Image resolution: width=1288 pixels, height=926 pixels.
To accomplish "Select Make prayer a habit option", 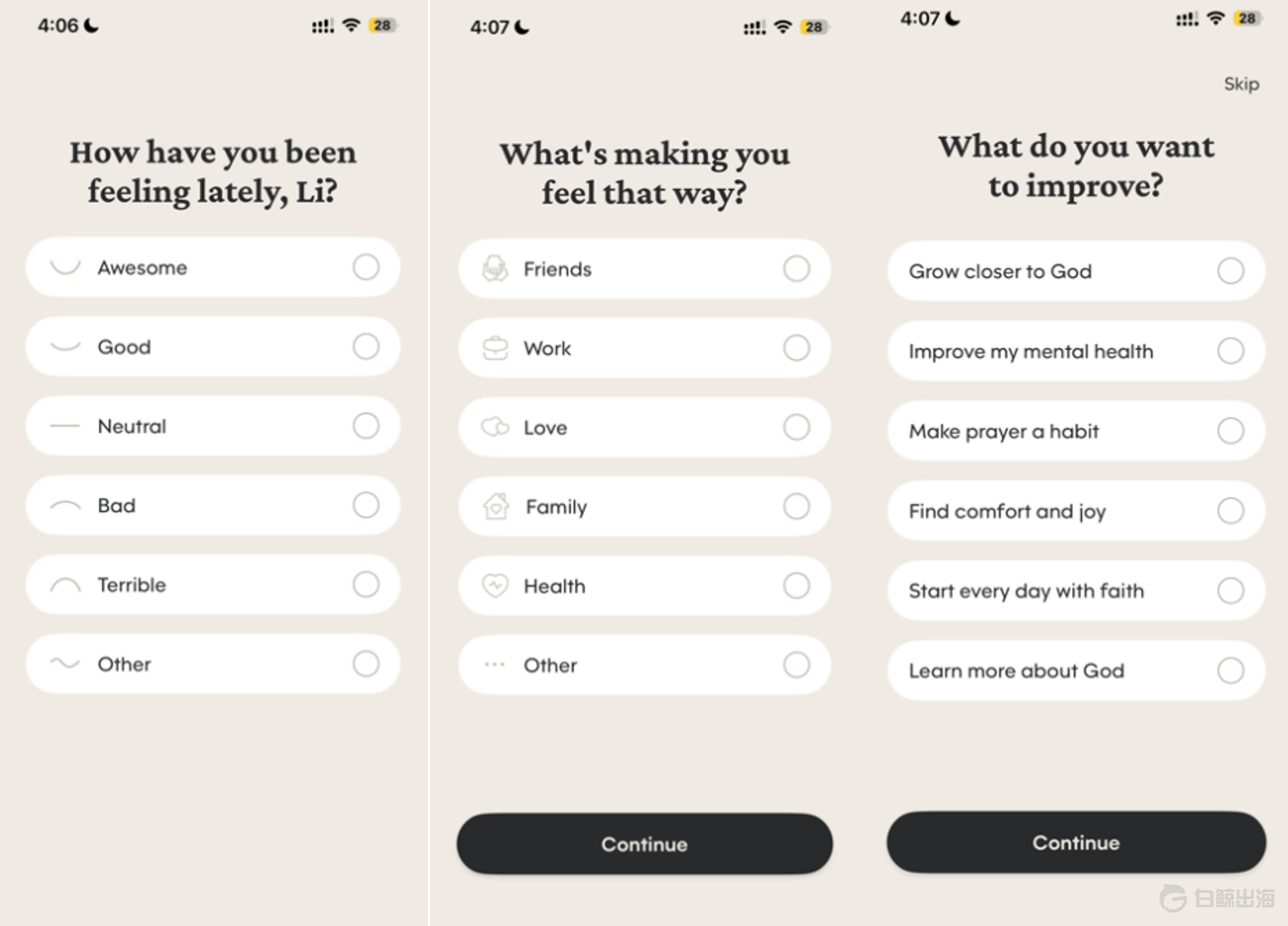I will (1230, 431).
